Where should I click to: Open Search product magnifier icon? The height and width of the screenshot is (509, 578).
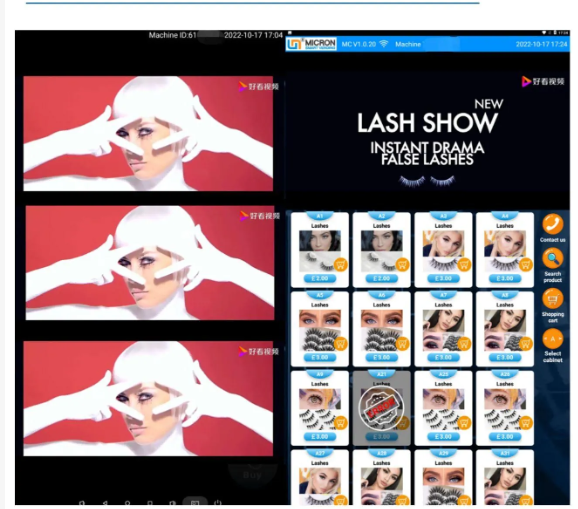(x=552, y=258)
